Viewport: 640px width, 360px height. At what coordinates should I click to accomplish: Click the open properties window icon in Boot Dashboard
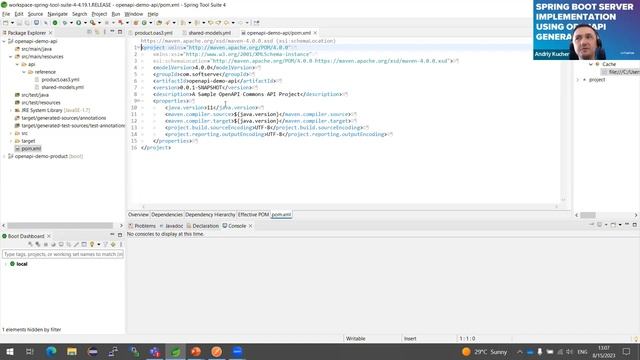[84, 244]
